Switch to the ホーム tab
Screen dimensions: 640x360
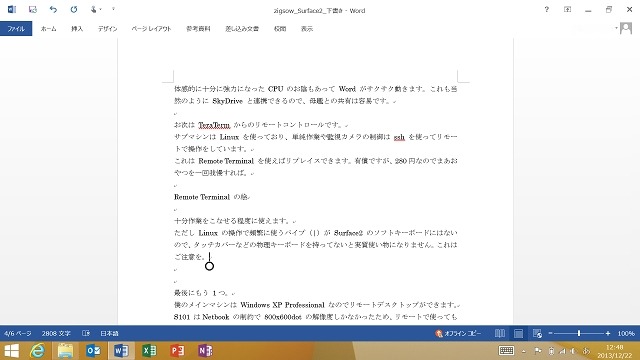48,29
